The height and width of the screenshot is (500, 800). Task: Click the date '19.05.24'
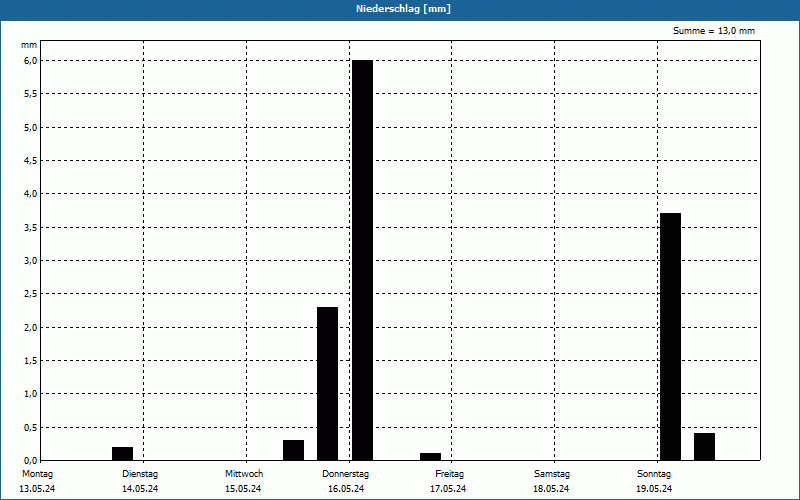tap(654, 489)
